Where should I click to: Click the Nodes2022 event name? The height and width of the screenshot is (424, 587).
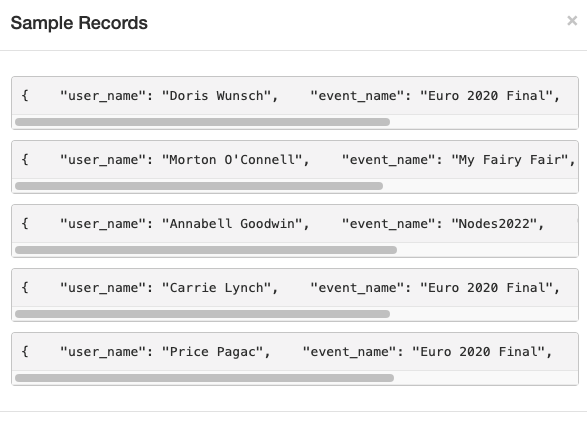[494, 224]
